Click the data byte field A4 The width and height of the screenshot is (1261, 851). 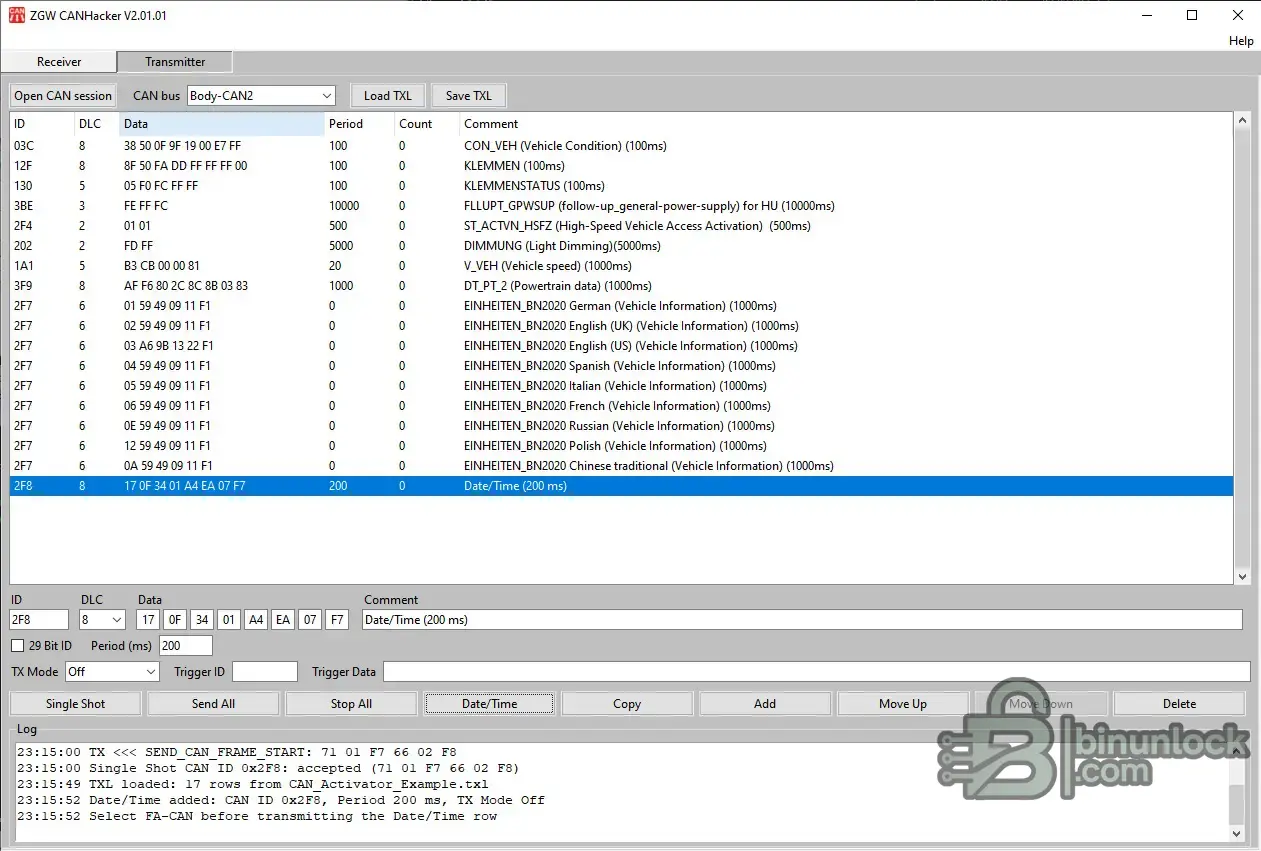(256, 620)
